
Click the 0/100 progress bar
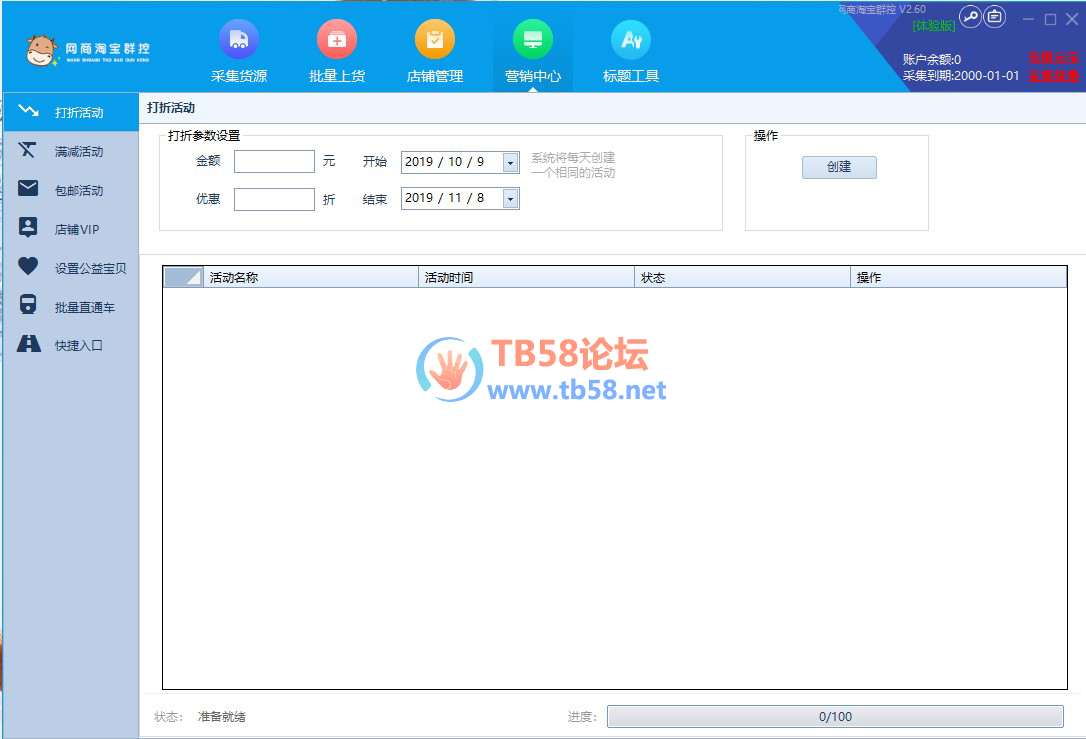(x=835, y=716)
